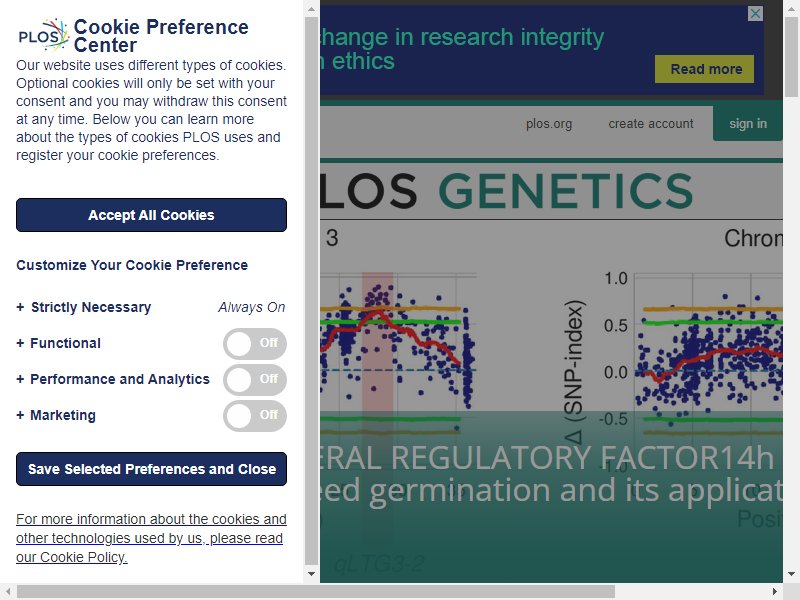Toggle the Functional cookies switch
The height and width of the screenshot is (600, 800).
pyautogui.click(x=255, y=343)
